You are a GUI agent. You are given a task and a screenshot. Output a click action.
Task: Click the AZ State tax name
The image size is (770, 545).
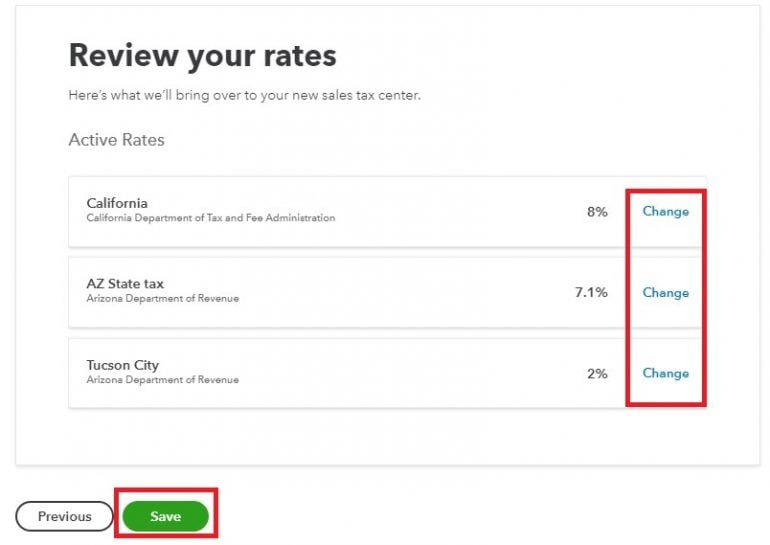point(127,284)
